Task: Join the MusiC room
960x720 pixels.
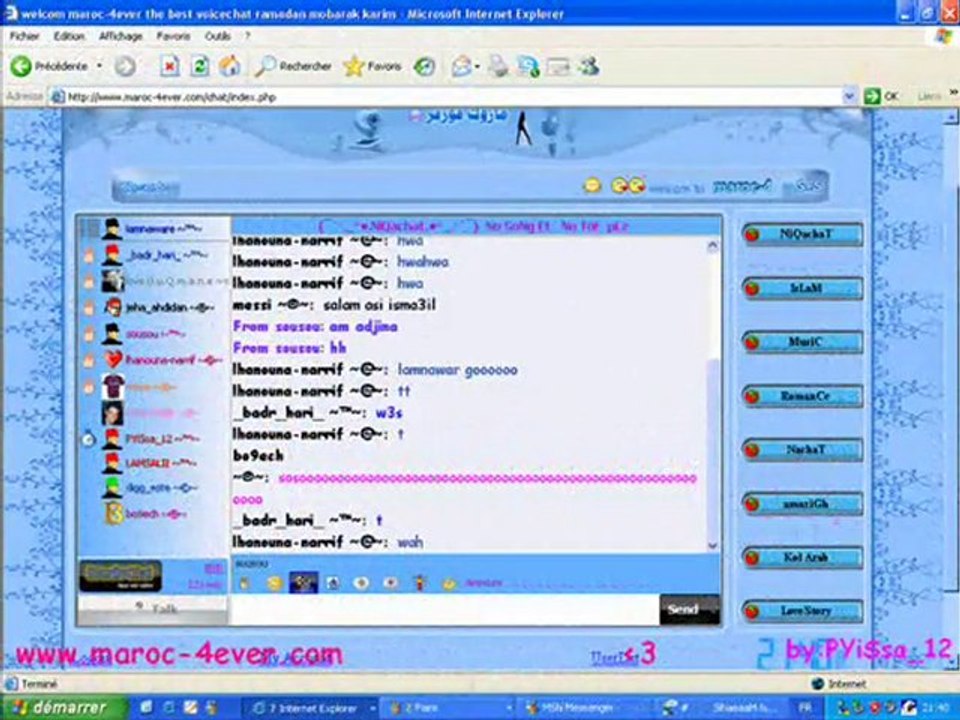Action: tap(803, 342)
